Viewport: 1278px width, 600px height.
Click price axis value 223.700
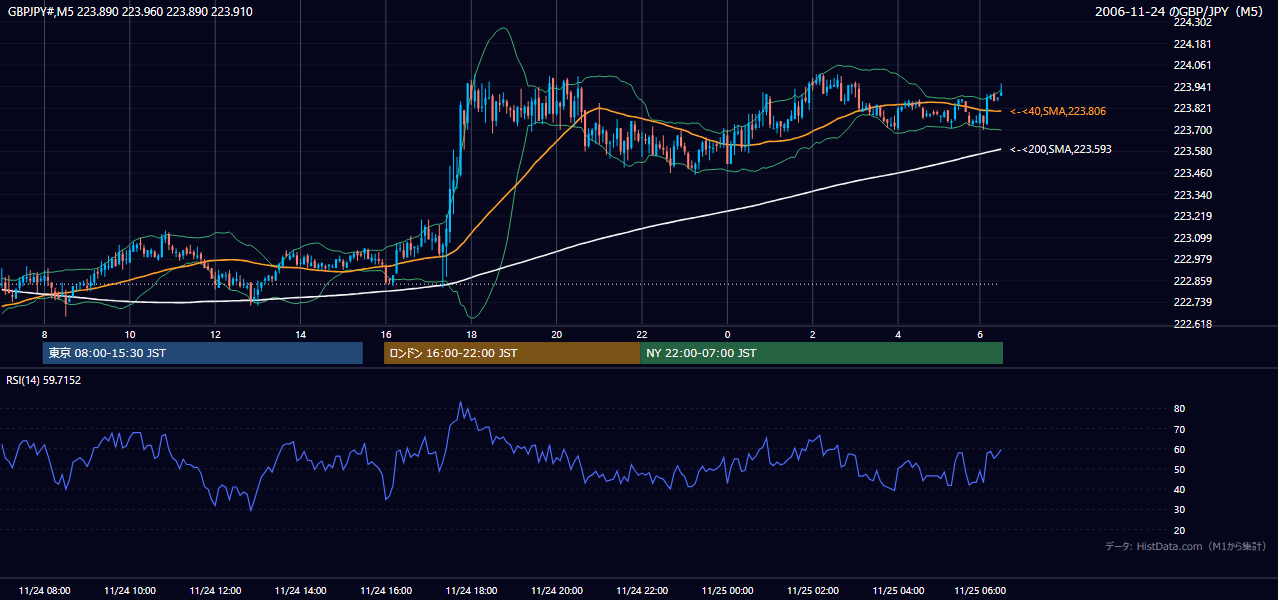(1192, 130)
